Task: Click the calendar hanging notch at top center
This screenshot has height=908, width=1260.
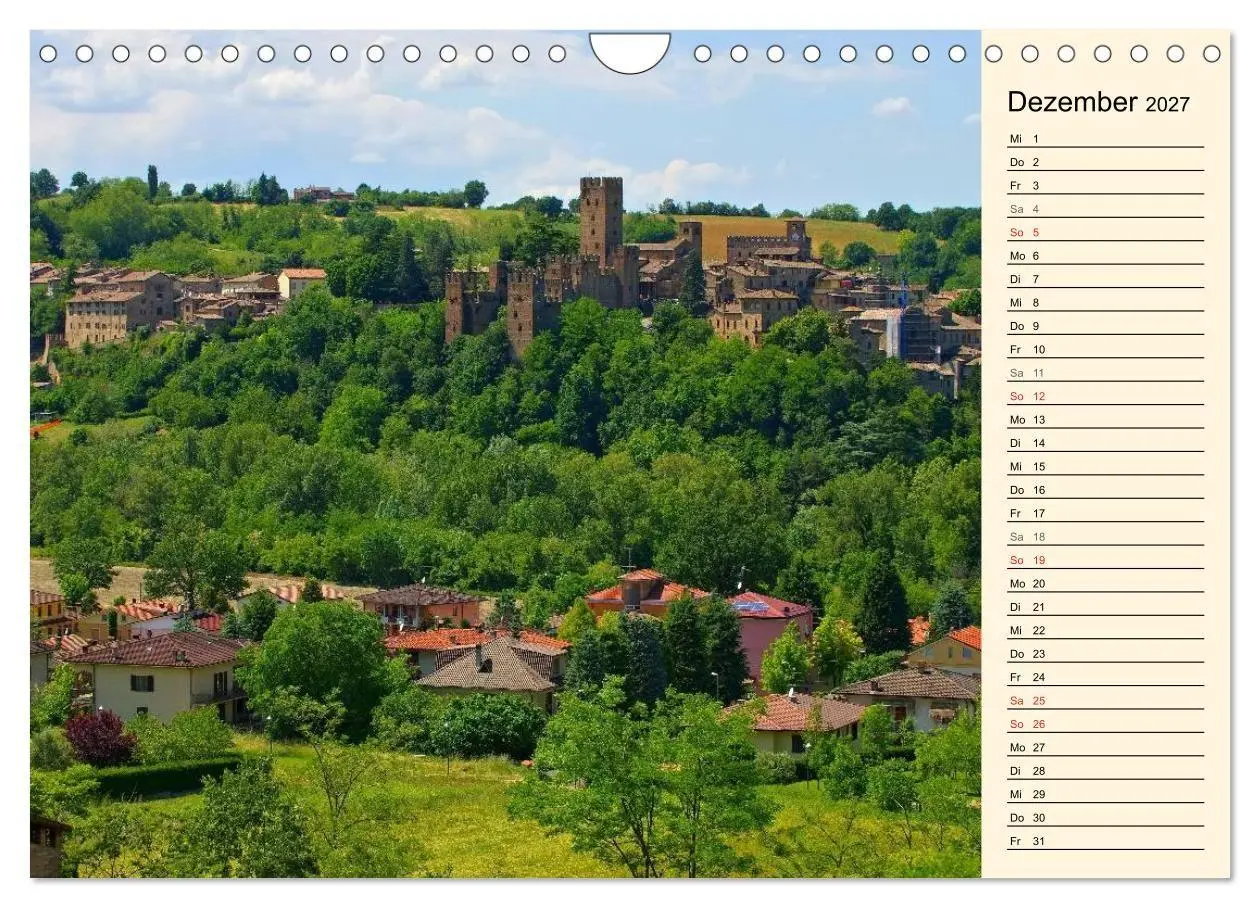Action: (x=630, y=52)
